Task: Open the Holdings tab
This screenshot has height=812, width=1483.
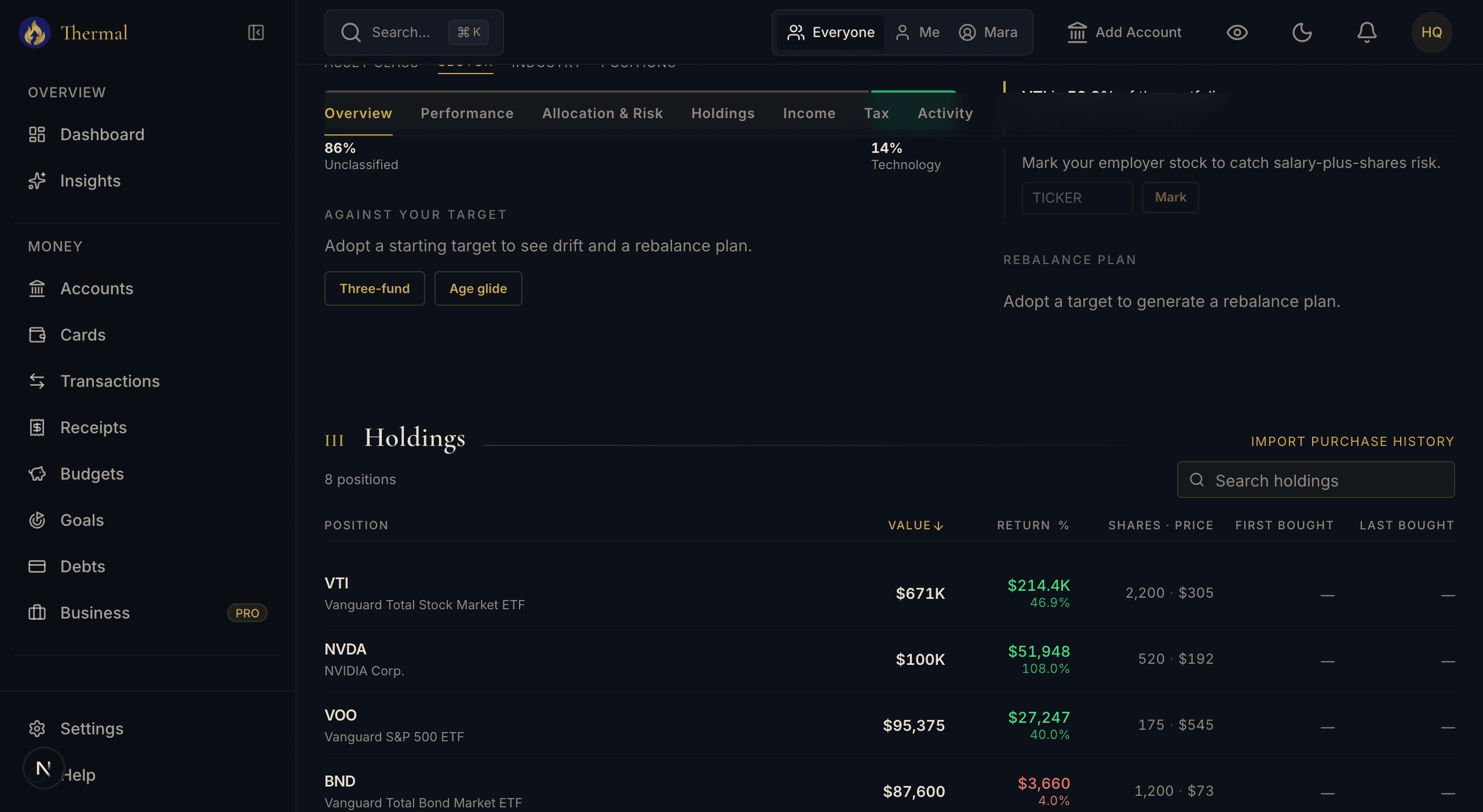Action: point(723,114)
